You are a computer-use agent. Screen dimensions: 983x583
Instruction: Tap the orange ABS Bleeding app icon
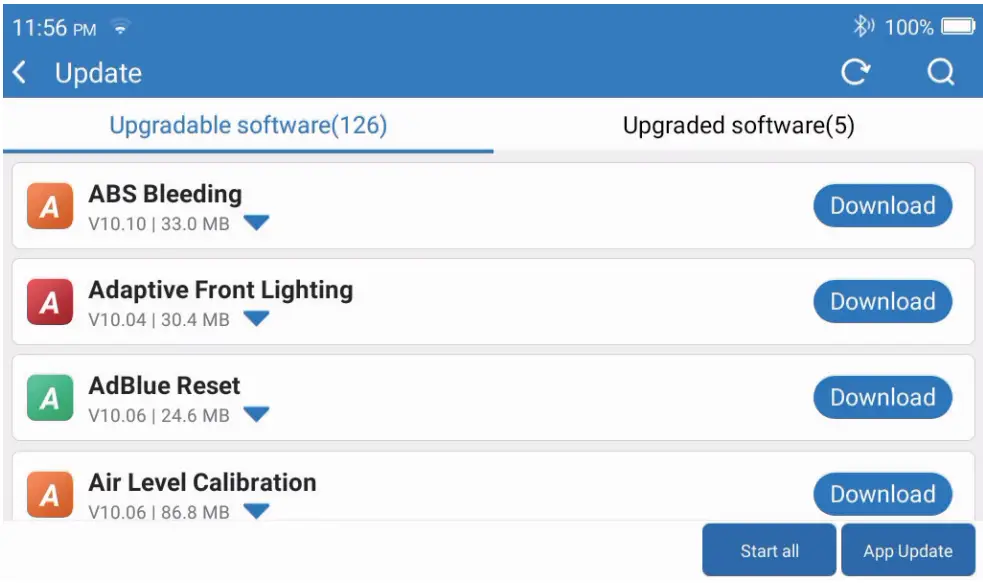point(50,206)
